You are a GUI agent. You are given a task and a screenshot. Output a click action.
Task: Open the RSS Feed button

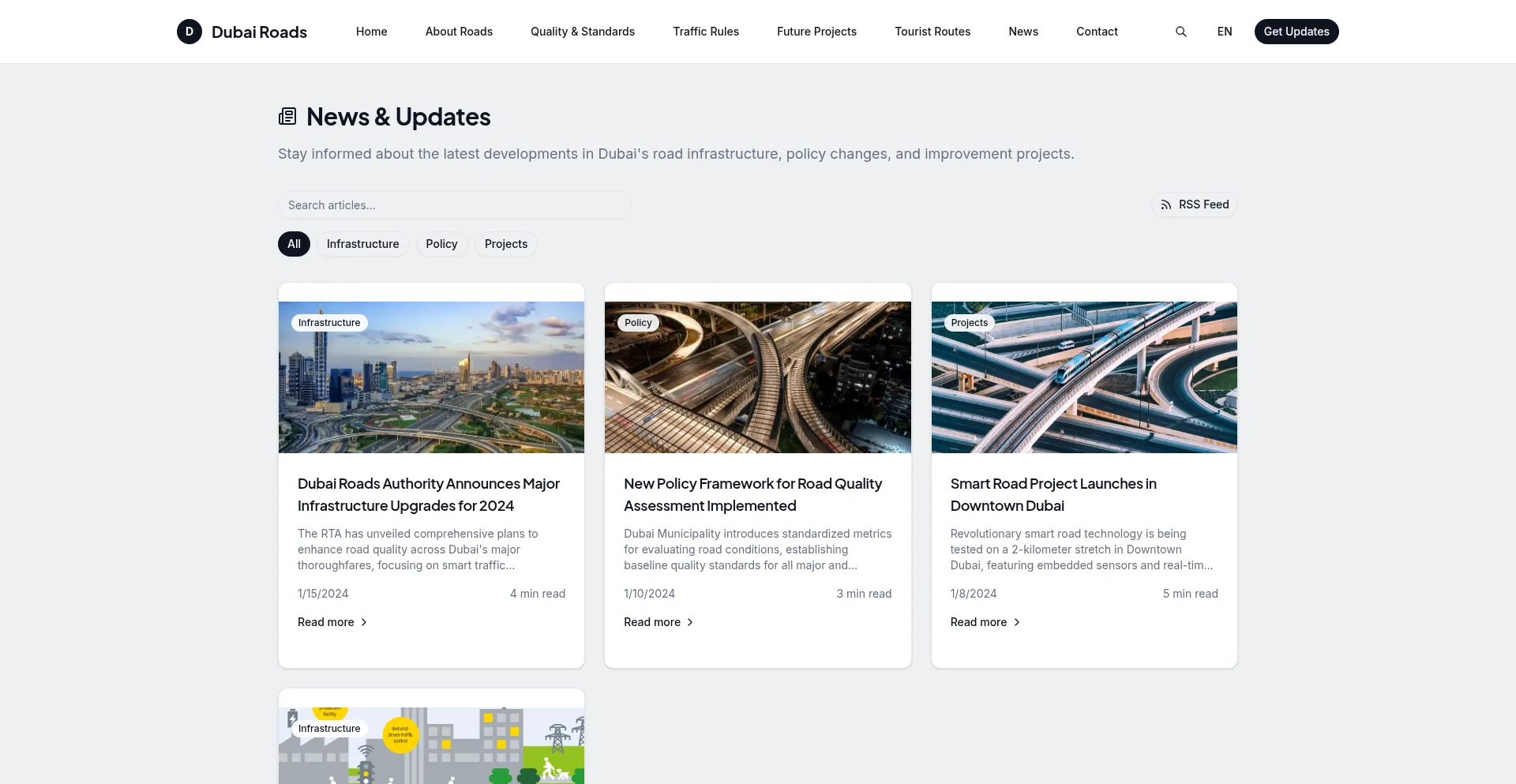click(1195, 204)
